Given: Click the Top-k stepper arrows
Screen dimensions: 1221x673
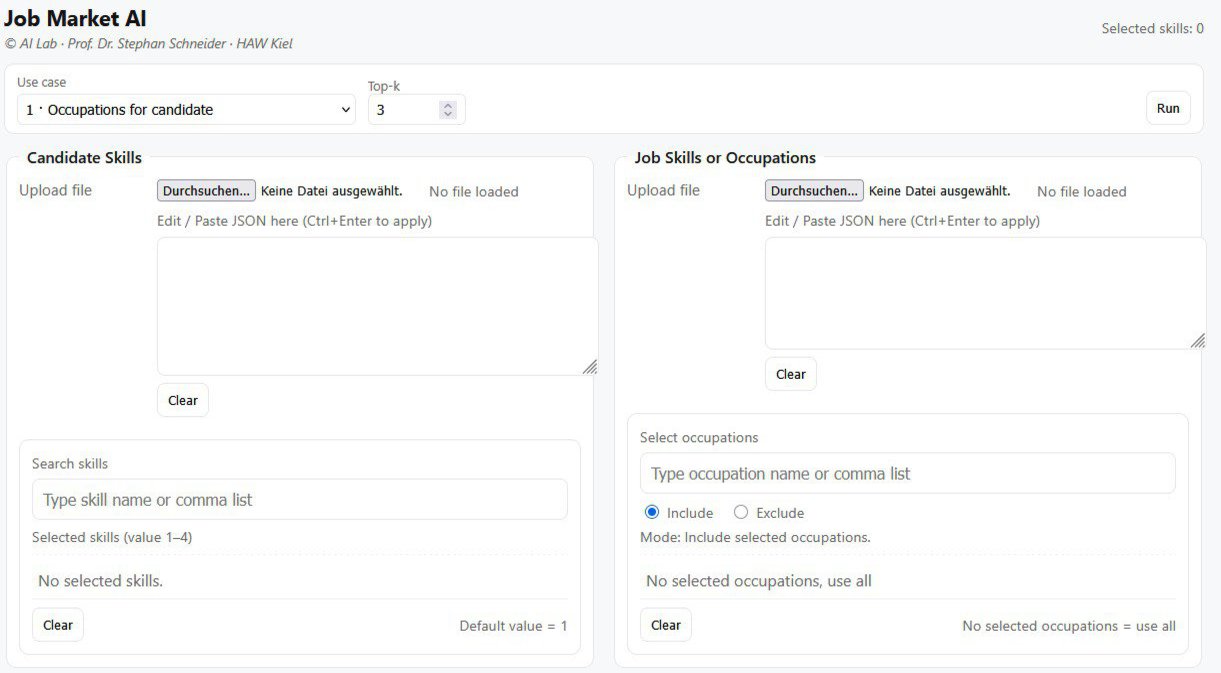Looking at the screenshot, I should coord(448,110).
